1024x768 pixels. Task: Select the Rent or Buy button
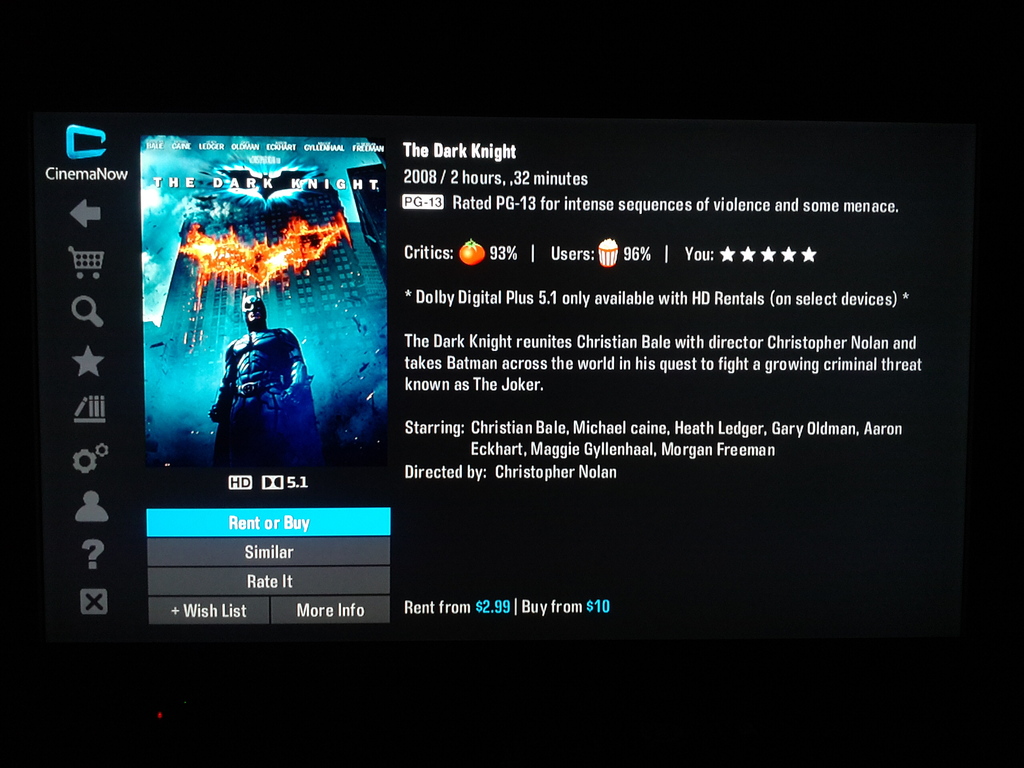[268, 522]
